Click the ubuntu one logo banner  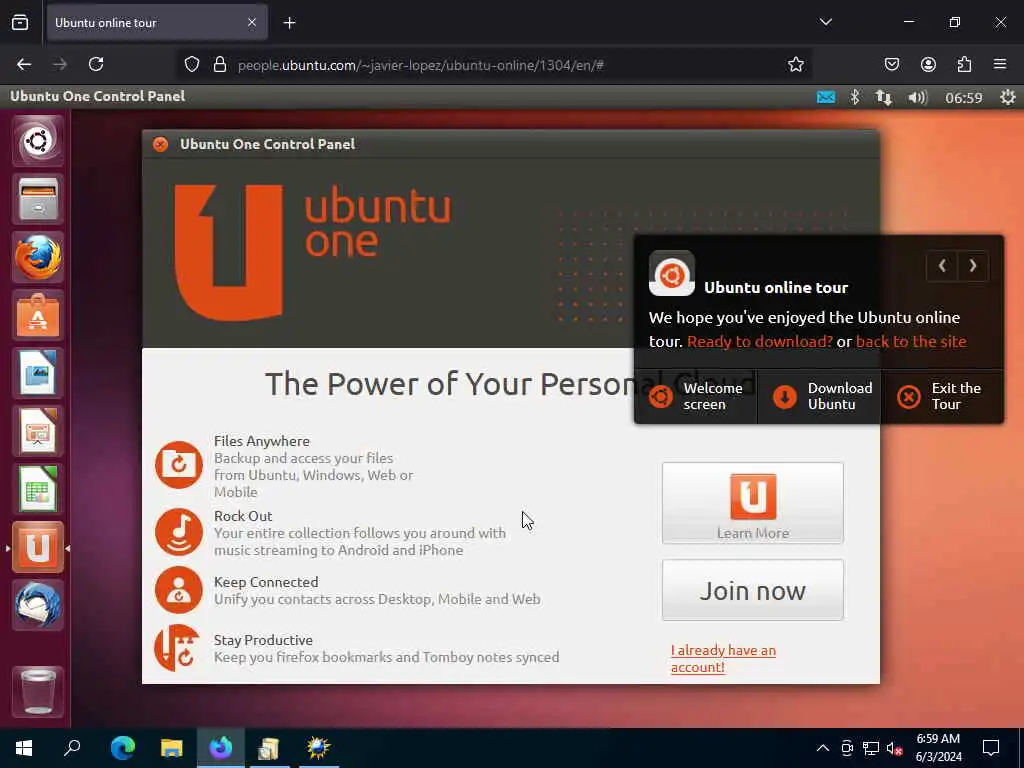click(x=312, y=253)
